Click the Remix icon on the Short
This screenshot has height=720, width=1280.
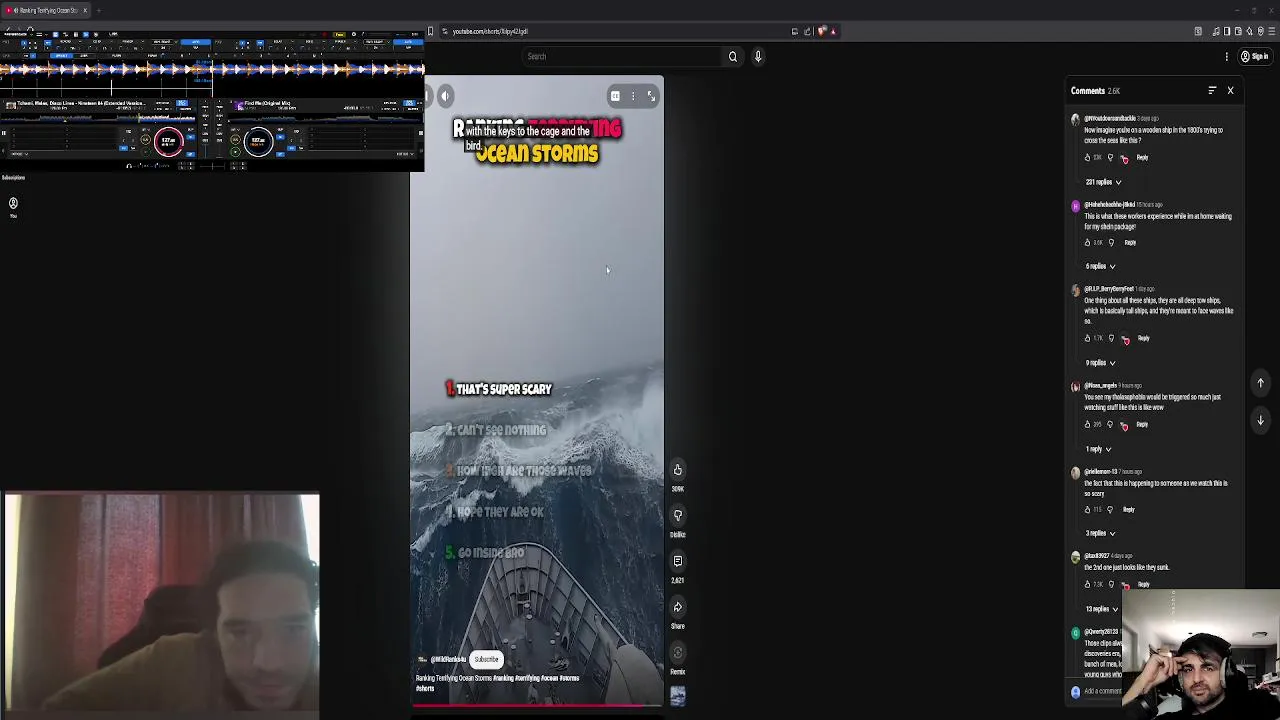(677, 653)
